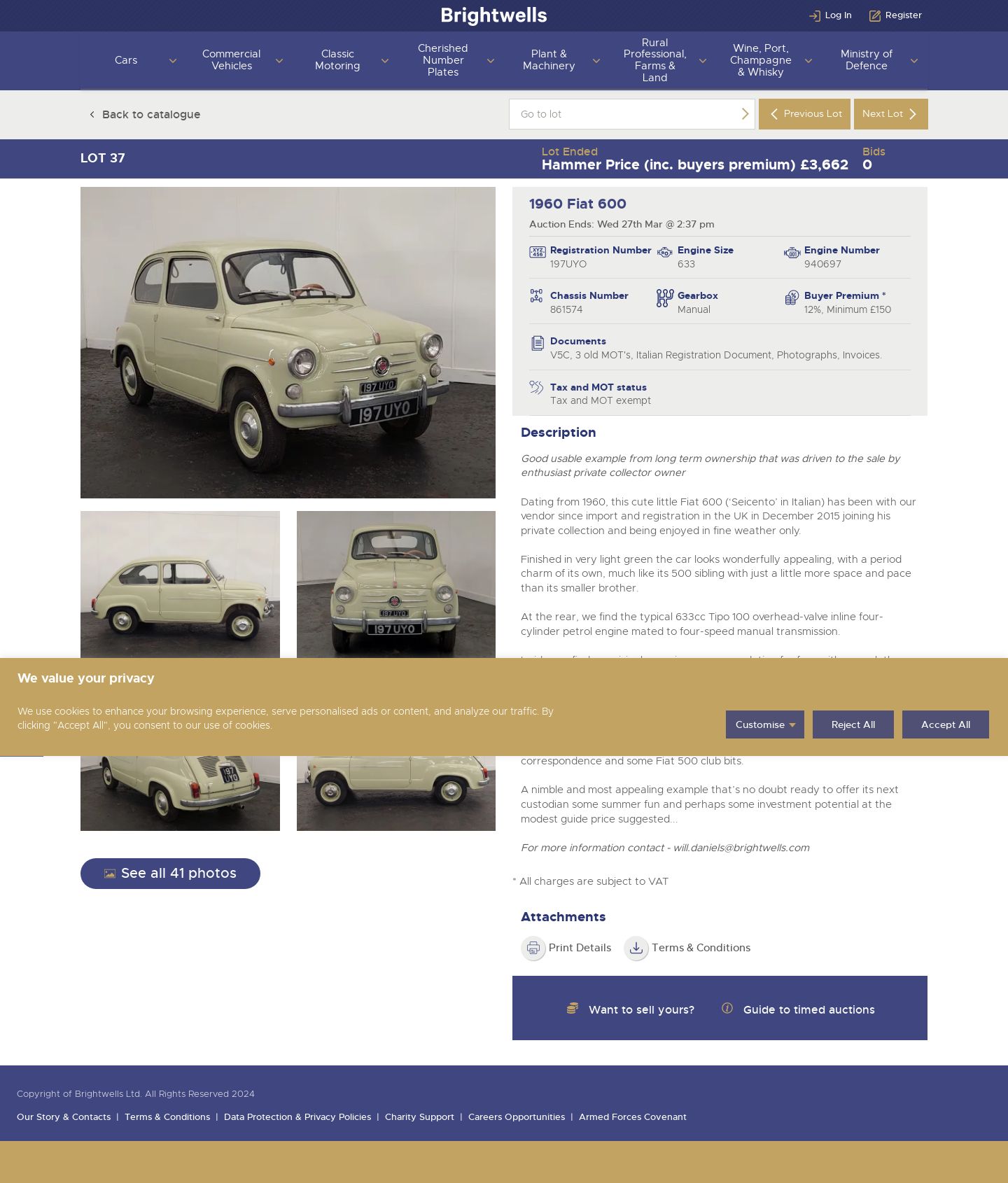Click the Documents icon
Image resolution: width=1008 pixels, height=1183 pixels.
click(x=538, y=343)
